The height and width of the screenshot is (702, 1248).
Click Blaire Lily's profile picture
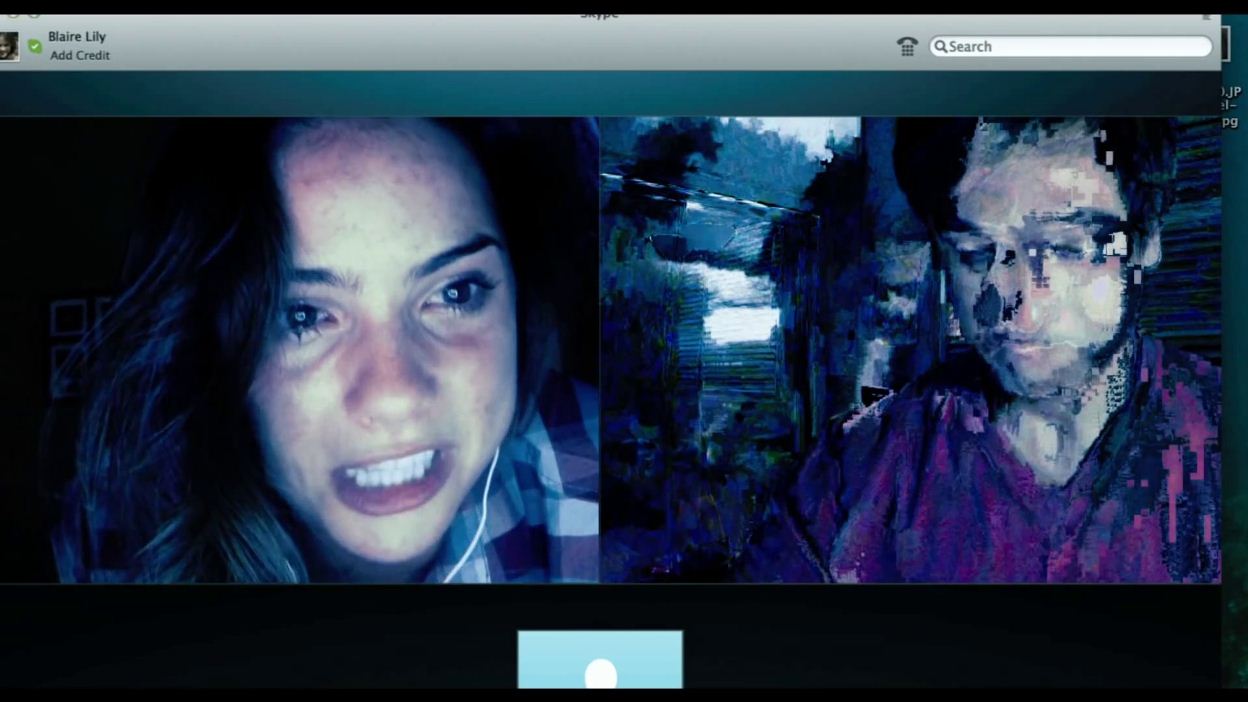(9, 46)
